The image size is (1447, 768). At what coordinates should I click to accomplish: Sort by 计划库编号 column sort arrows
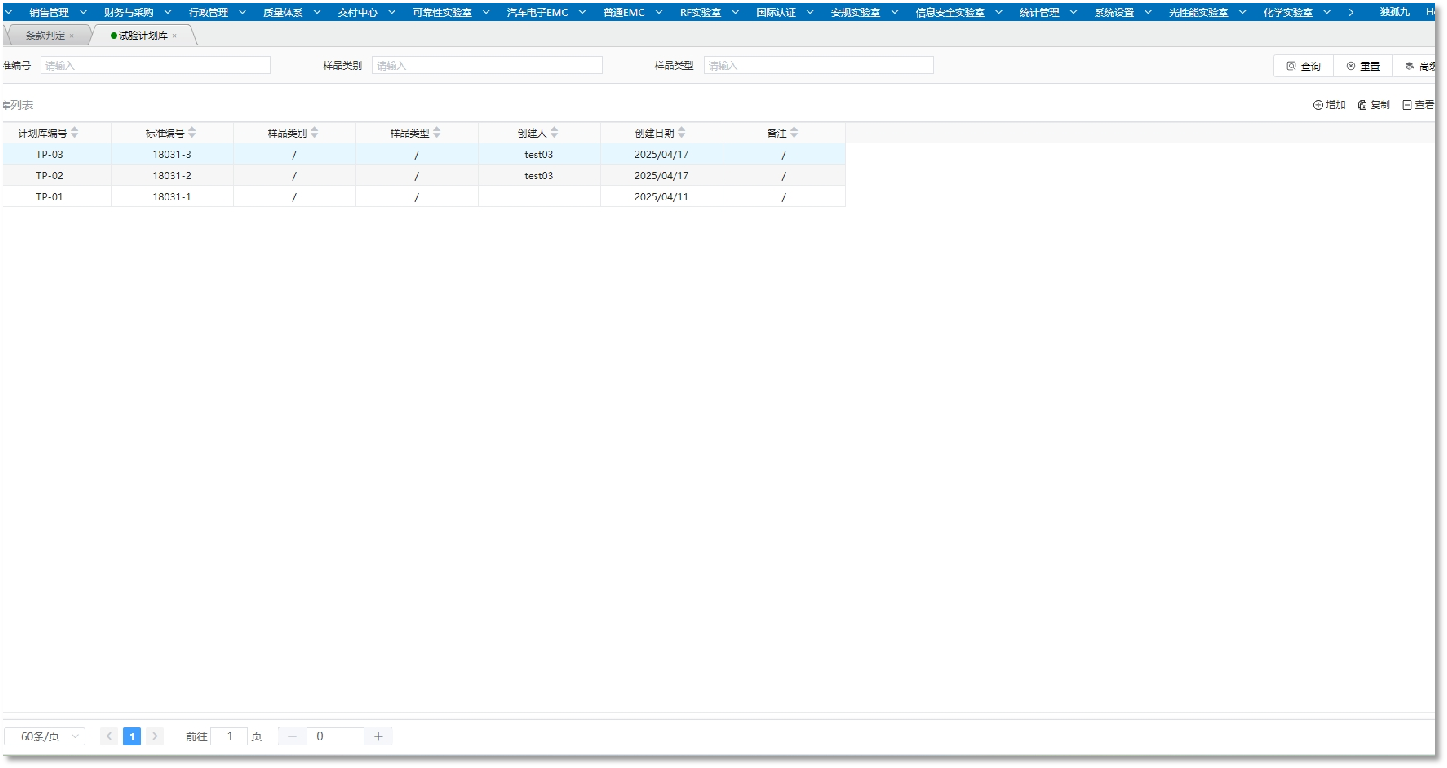74,133
